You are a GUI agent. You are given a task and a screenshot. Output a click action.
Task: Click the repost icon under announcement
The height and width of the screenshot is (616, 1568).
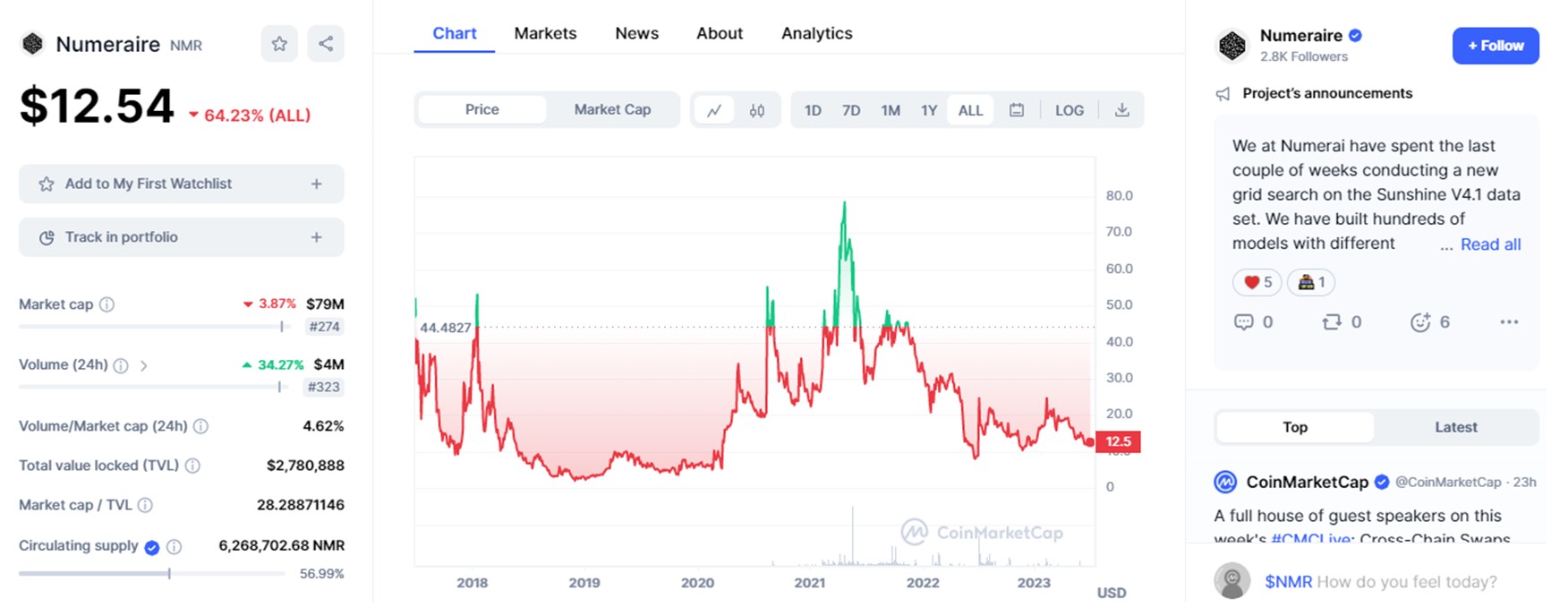1332,322
